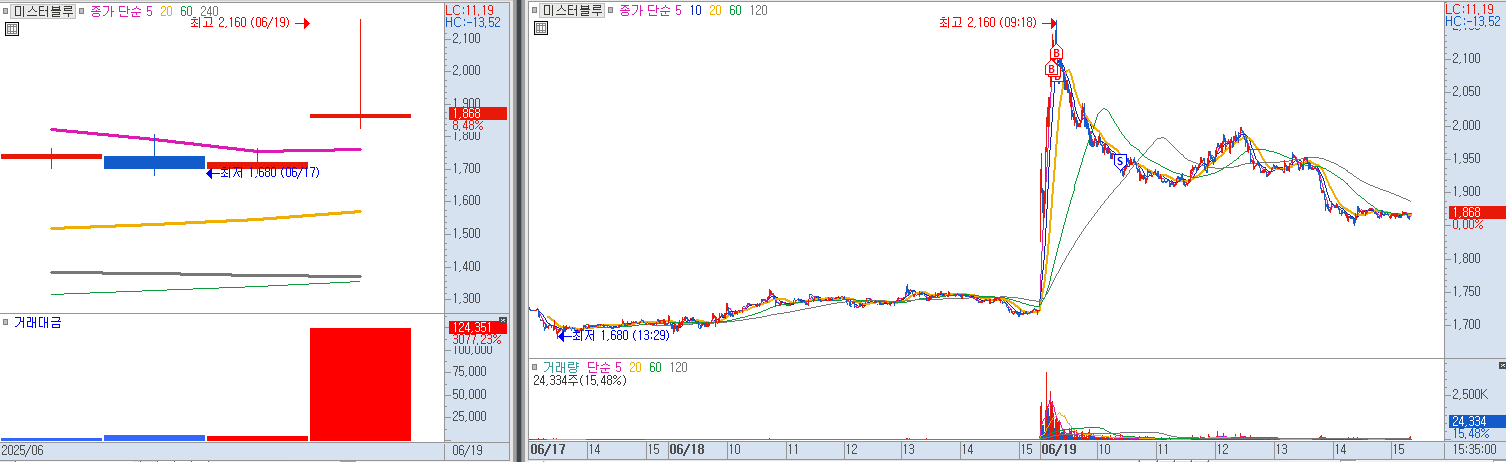Viewport: 1506px width, 462px height.
Task: Select the 종가 단순 5 label in right chart
Action: tap(650, 10)
